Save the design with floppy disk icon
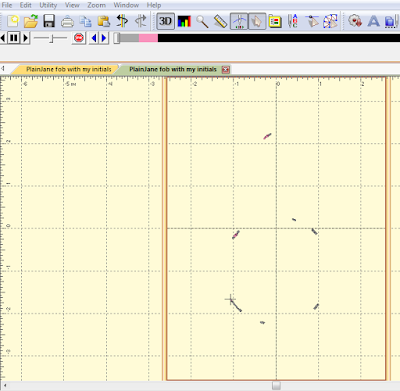The width and height of the screenshot is (400, 391). [x=49, y=21]
